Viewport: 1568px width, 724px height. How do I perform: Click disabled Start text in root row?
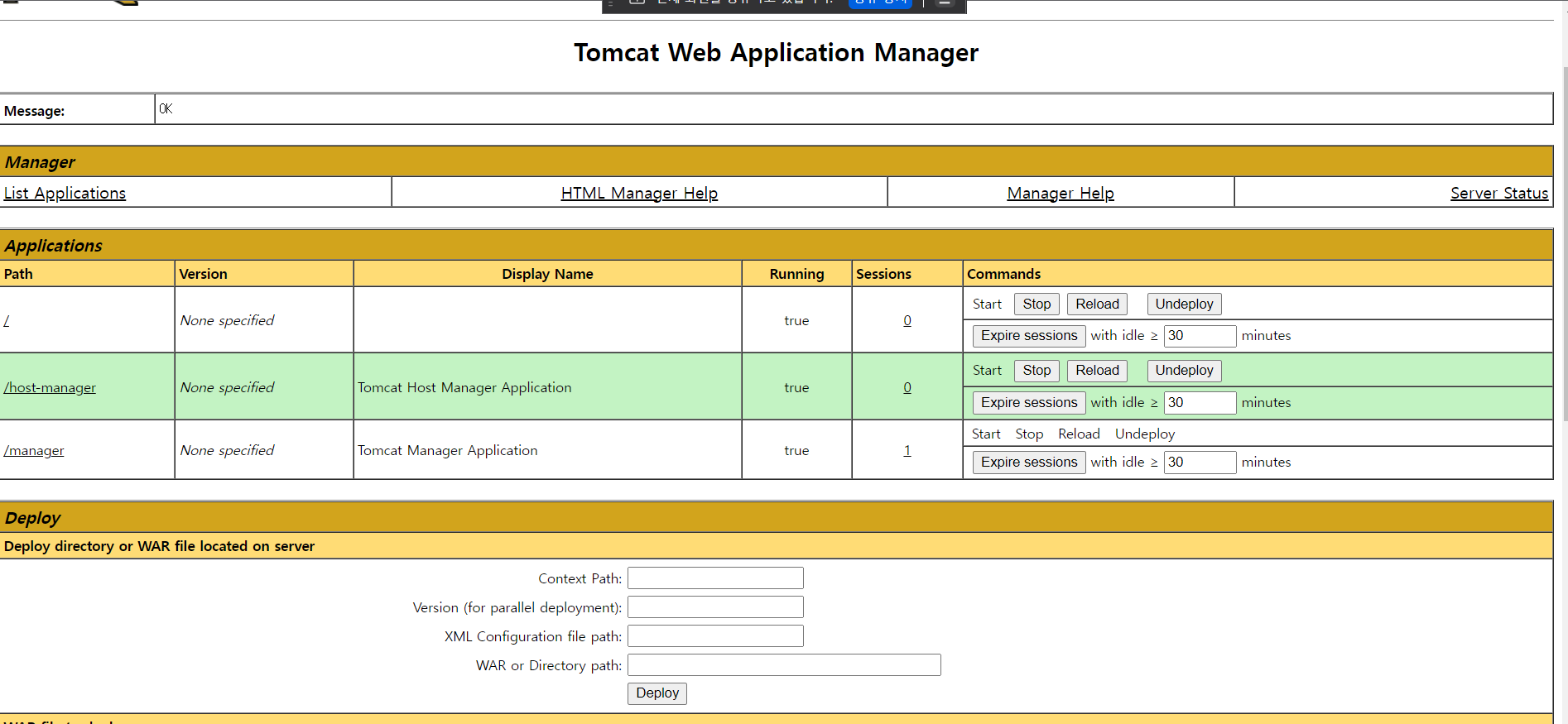tap(987, 304)
